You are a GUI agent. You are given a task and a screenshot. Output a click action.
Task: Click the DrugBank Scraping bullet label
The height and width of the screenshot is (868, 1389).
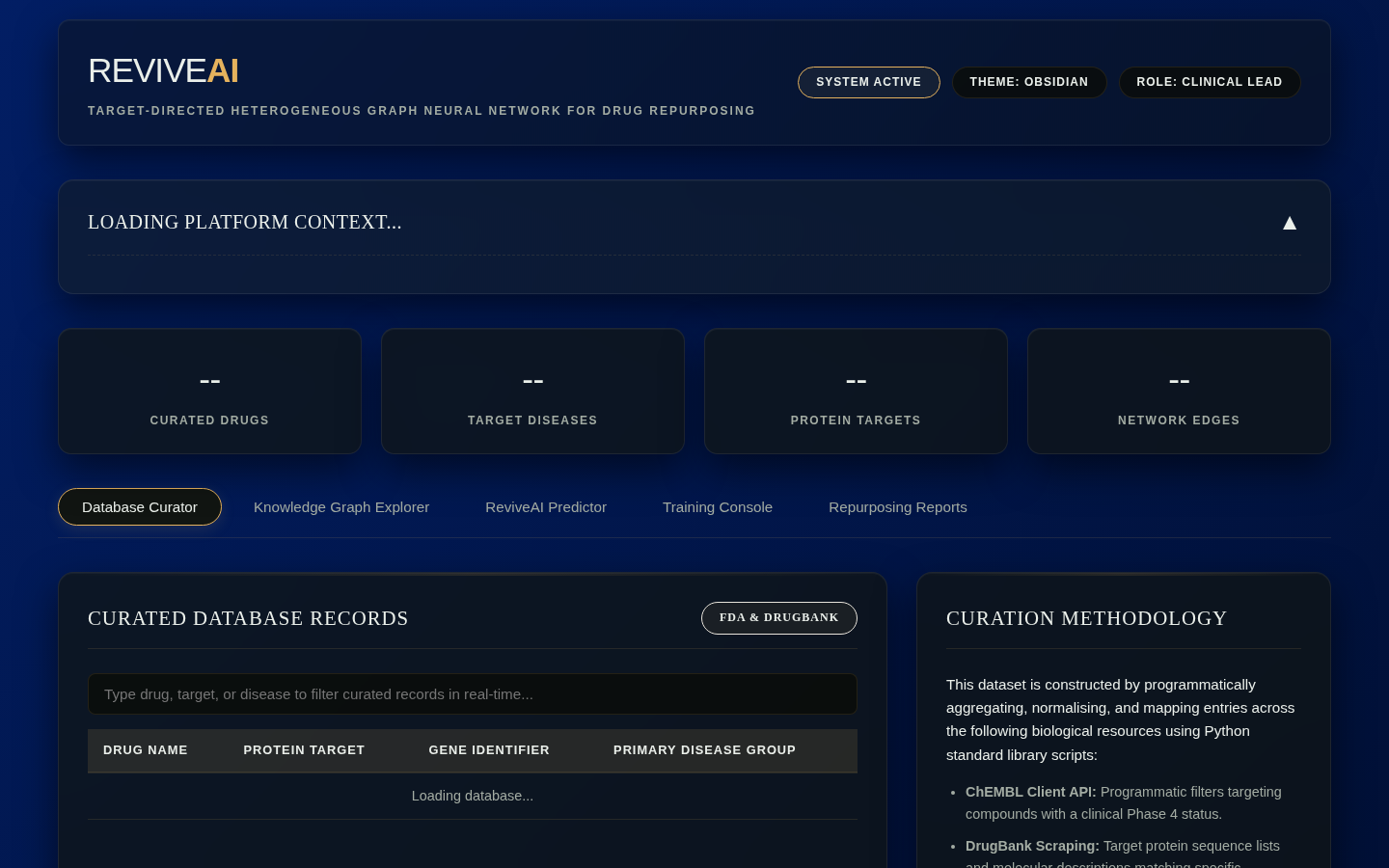coord(1032,846)
